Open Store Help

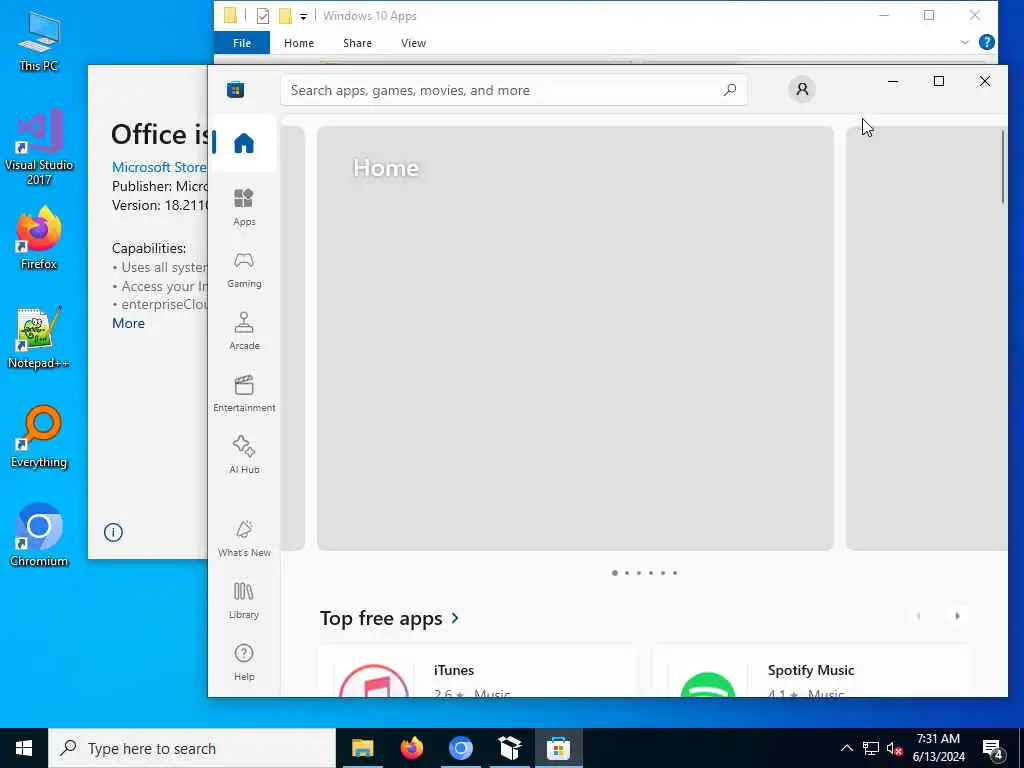pos(244,662)
